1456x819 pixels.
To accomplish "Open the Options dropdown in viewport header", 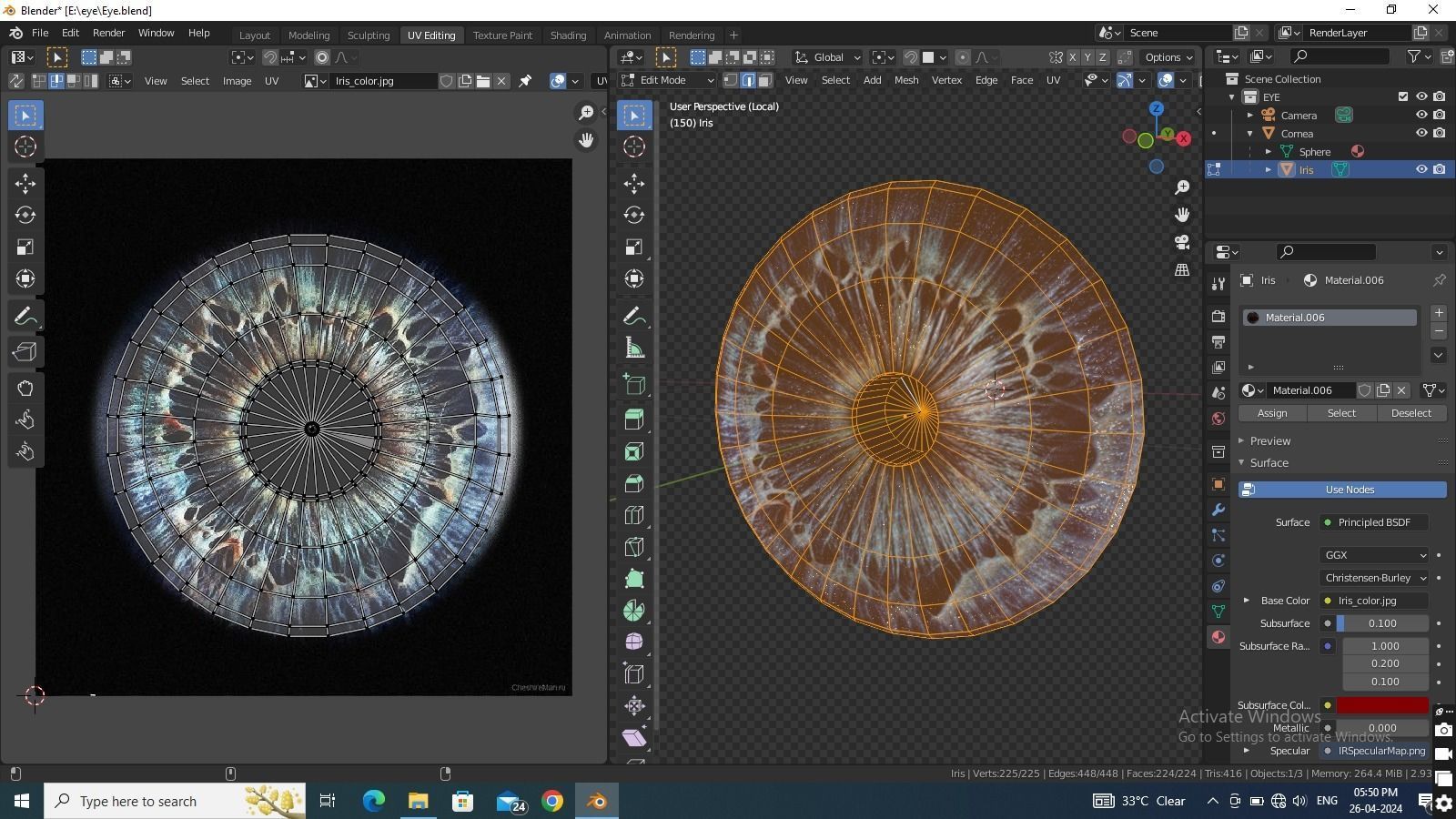I will 1168,57.
